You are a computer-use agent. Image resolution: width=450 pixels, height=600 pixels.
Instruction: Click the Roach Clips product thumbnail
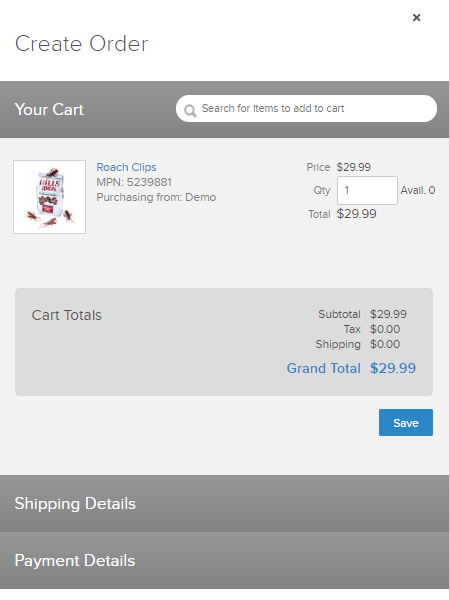49,197
